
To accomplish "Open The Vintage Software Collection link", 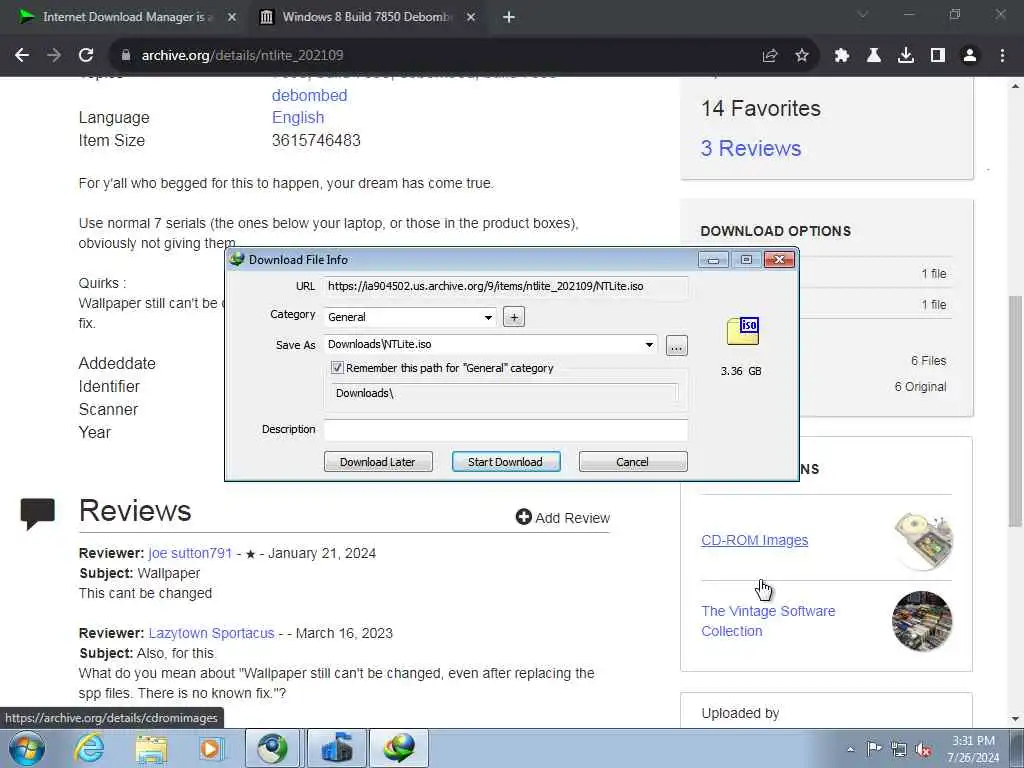I will (768, 621).
